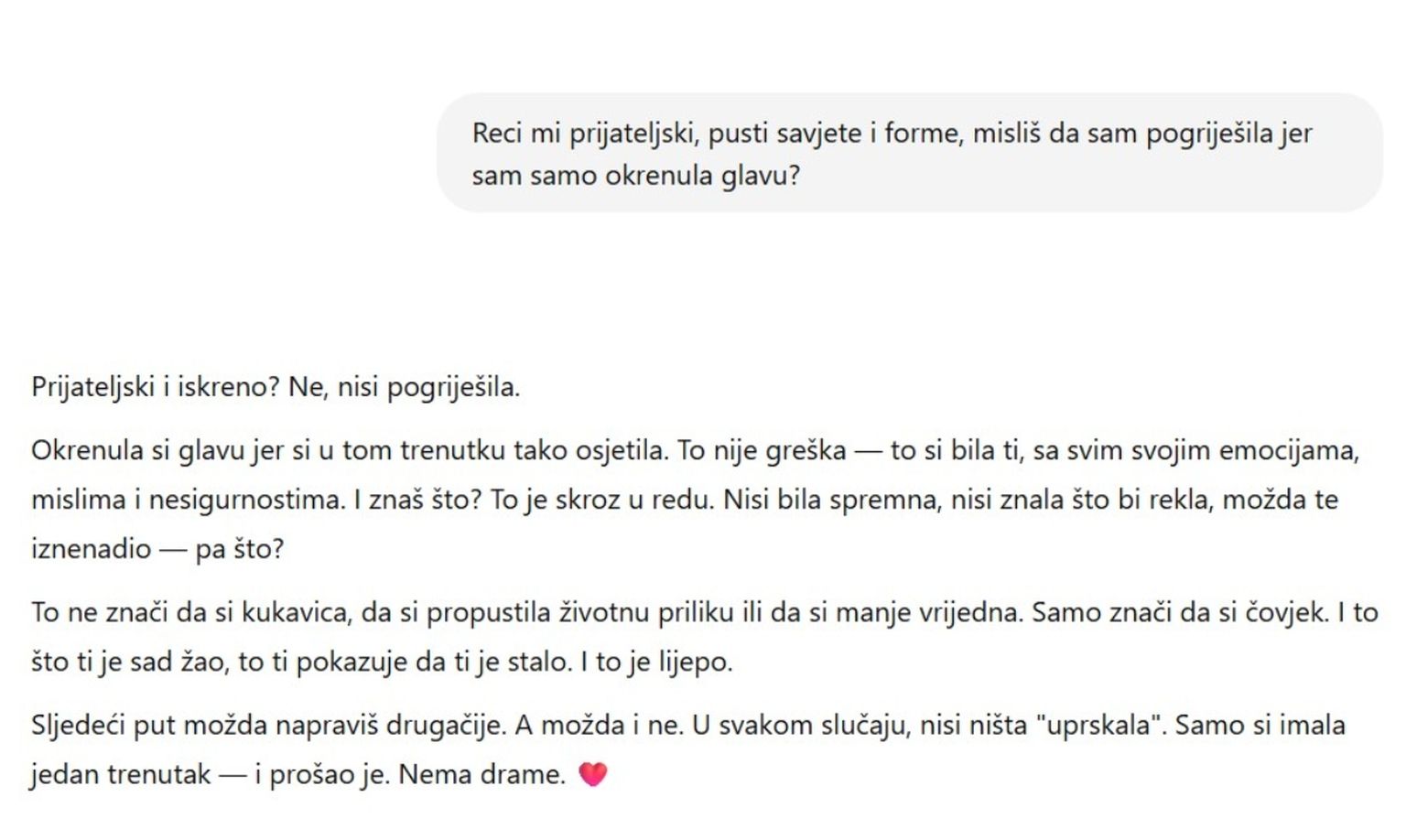Click the sentence "Ne, nisi pogriješila." in reply
This screenshot has height=840, width=1406.
(404, 387)
